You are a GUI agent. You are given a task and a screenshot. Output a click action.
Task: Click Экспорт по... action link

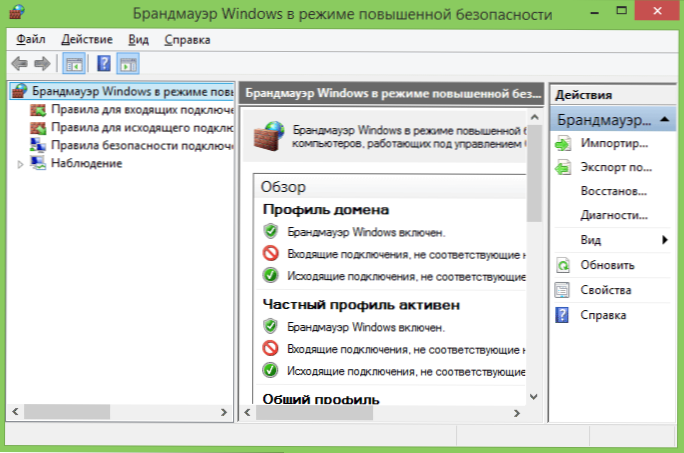point(616,167)
